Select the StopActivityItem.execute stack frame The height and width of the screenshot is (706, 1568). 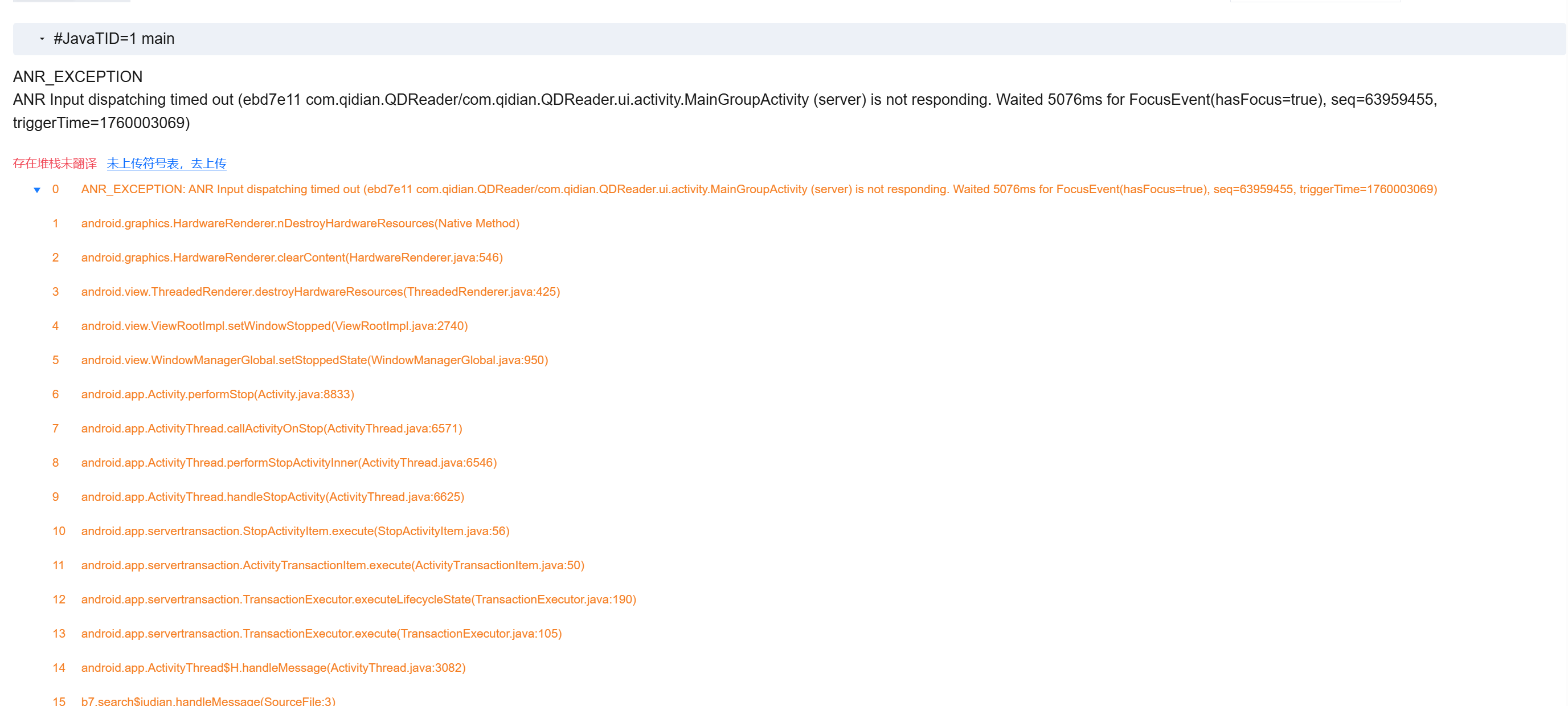[x=294, y=530]
